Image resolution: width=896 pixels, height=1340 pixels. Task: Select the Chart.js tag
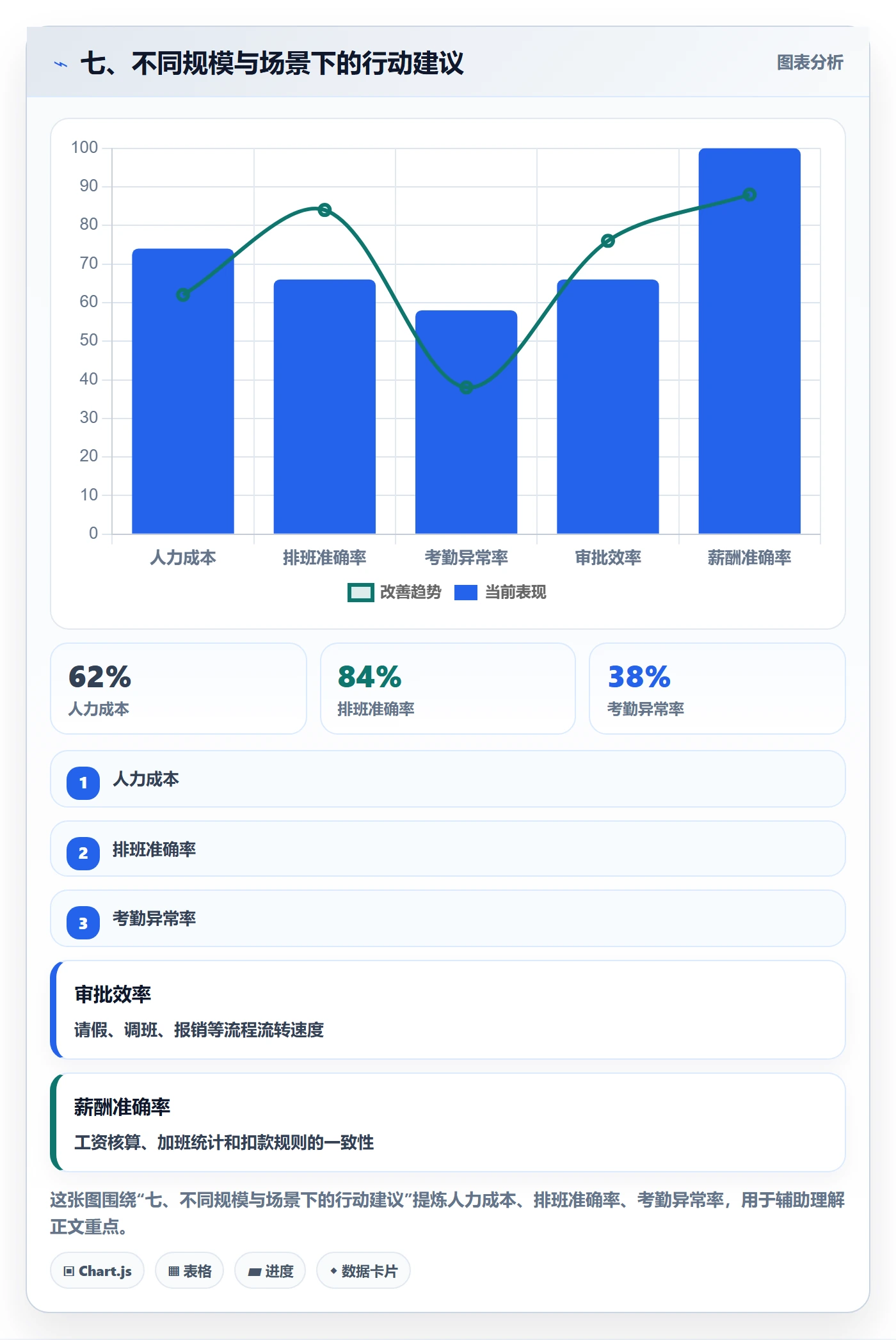97,1271
